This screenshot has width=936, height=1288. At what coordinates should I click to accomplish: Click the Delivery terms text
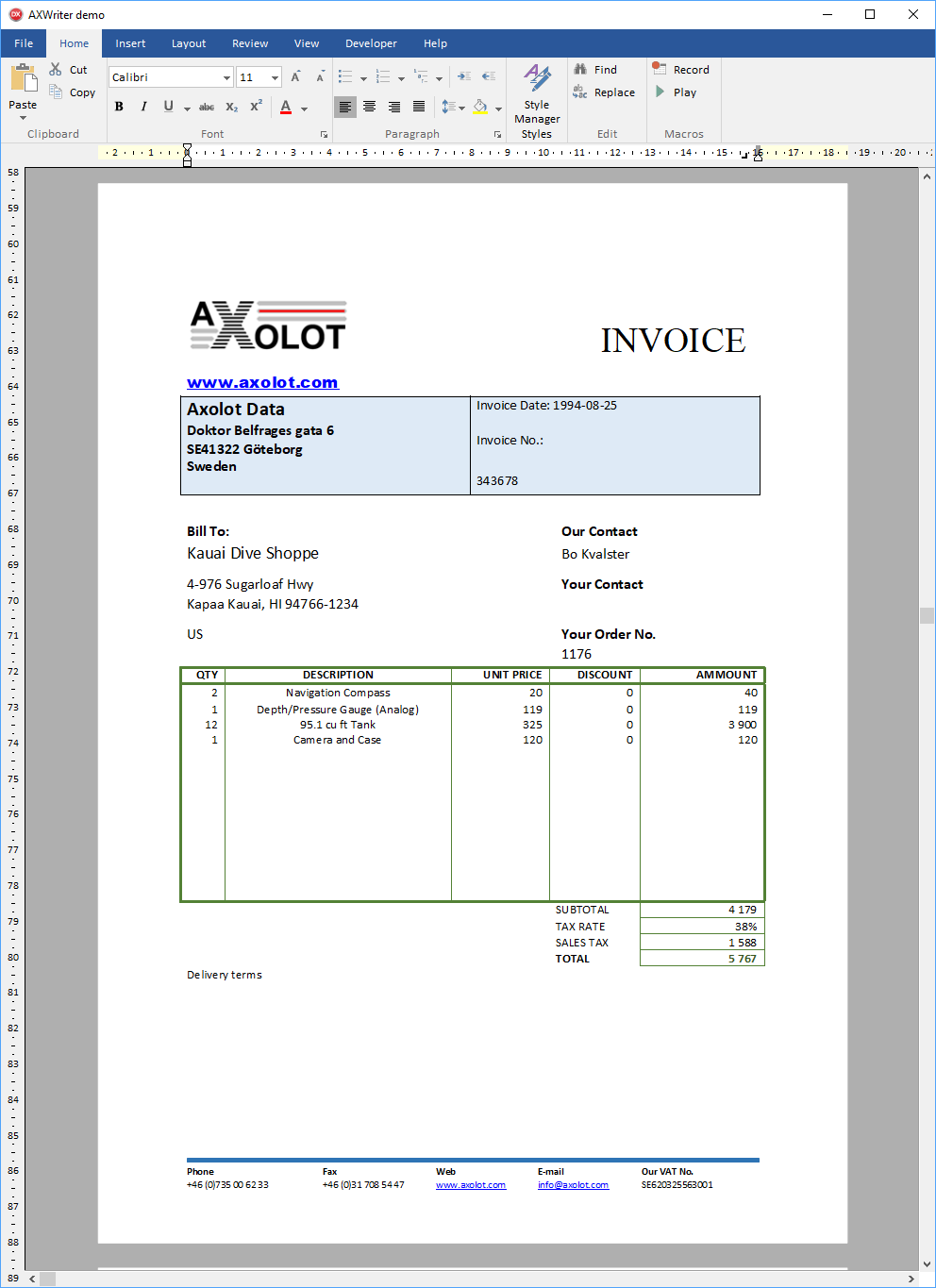[225, 975]
